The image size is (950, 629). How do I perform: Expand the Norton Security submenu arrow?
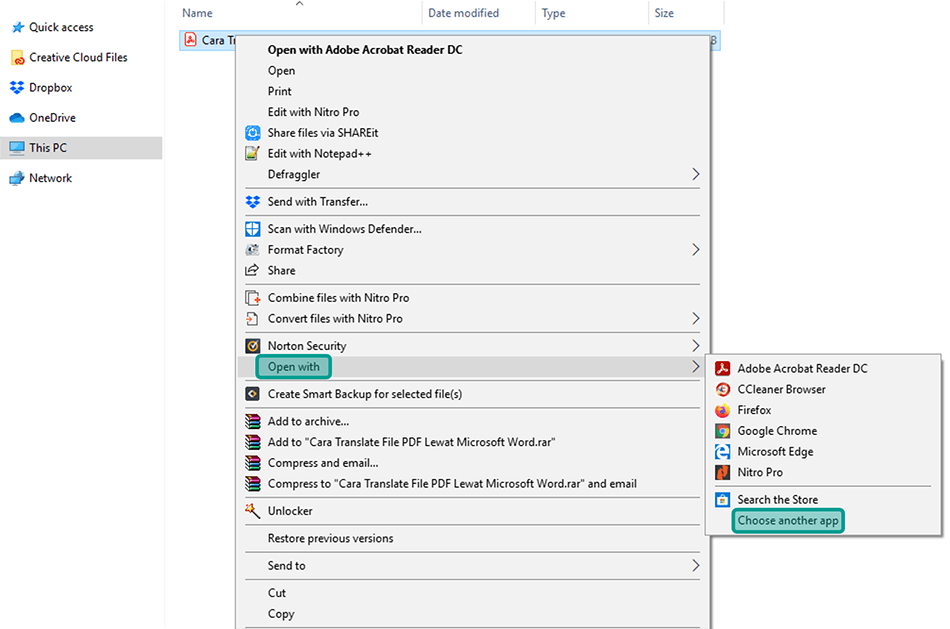(696, 345)
